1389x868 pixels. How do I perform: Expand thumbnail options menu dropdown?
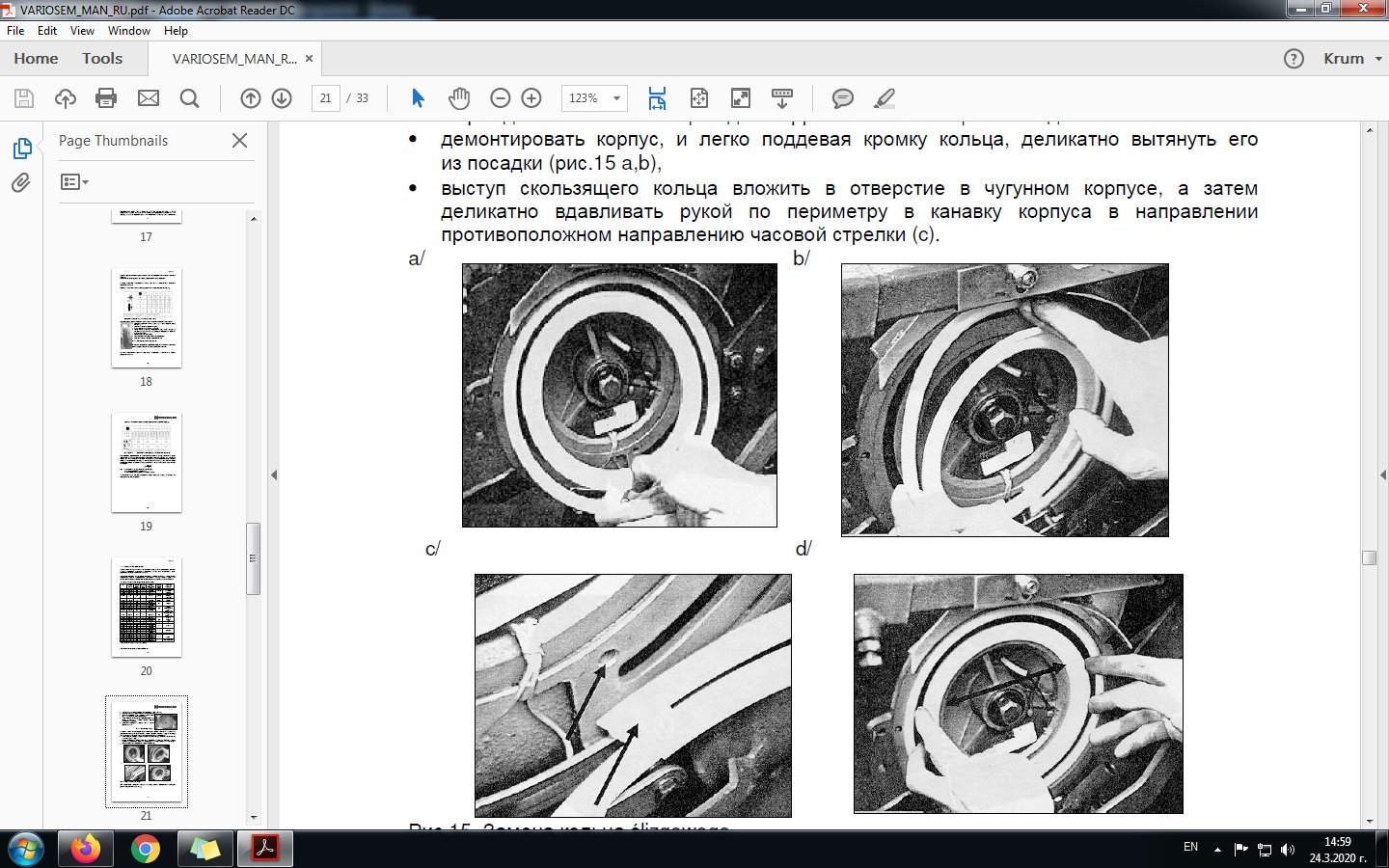[x=74, y=182]
